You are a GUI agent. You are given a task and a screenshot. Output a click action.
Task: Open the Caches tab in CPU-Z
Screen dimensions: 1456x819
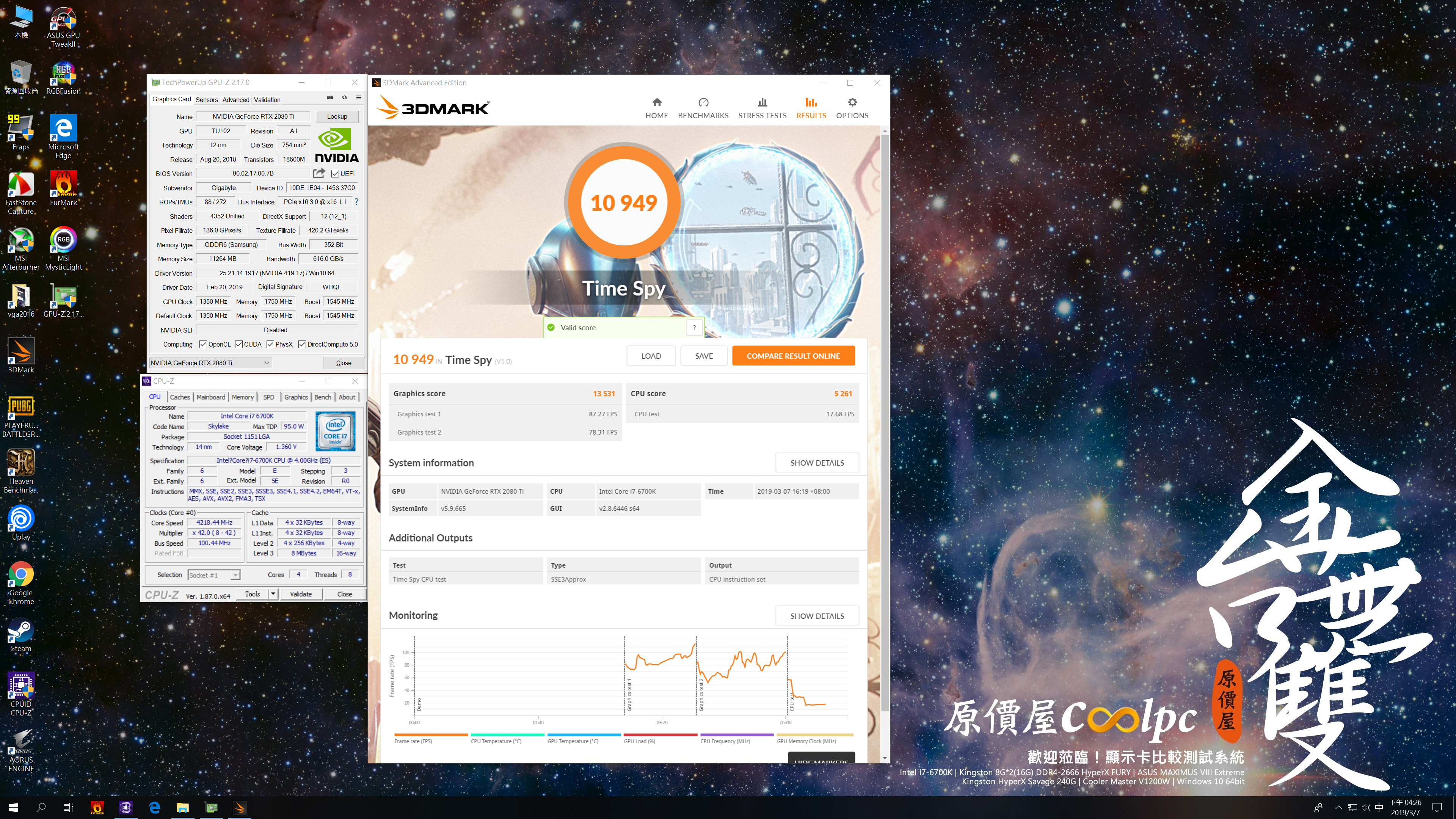click(180, 397)
